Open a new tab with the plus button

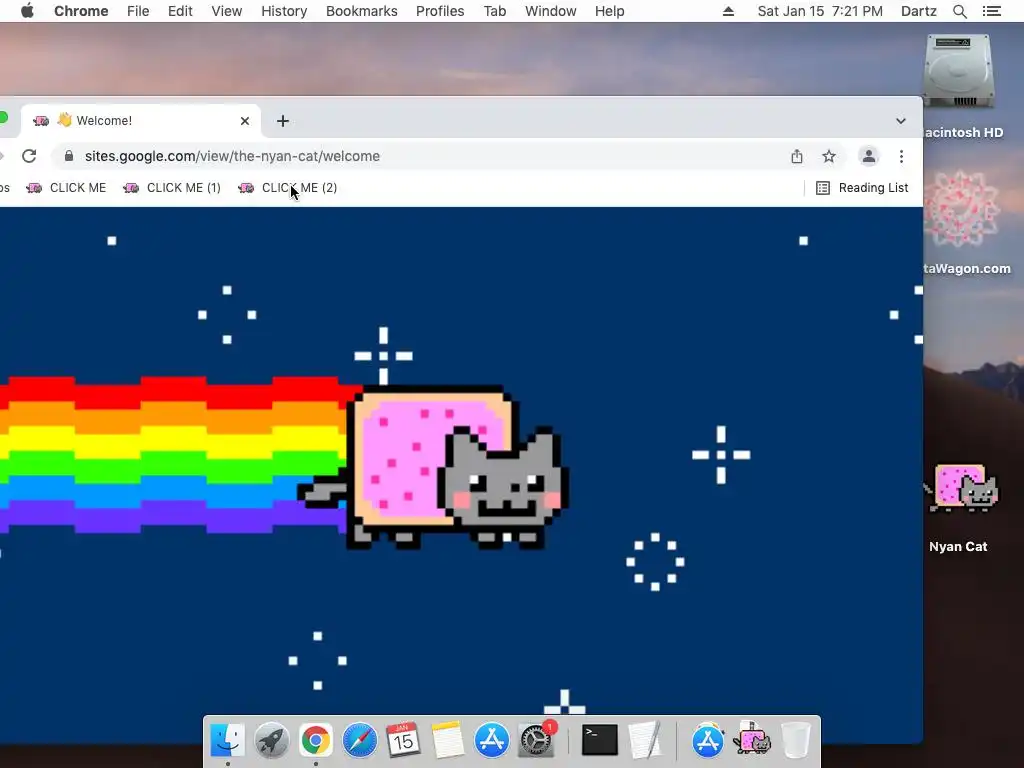point(283,121)
